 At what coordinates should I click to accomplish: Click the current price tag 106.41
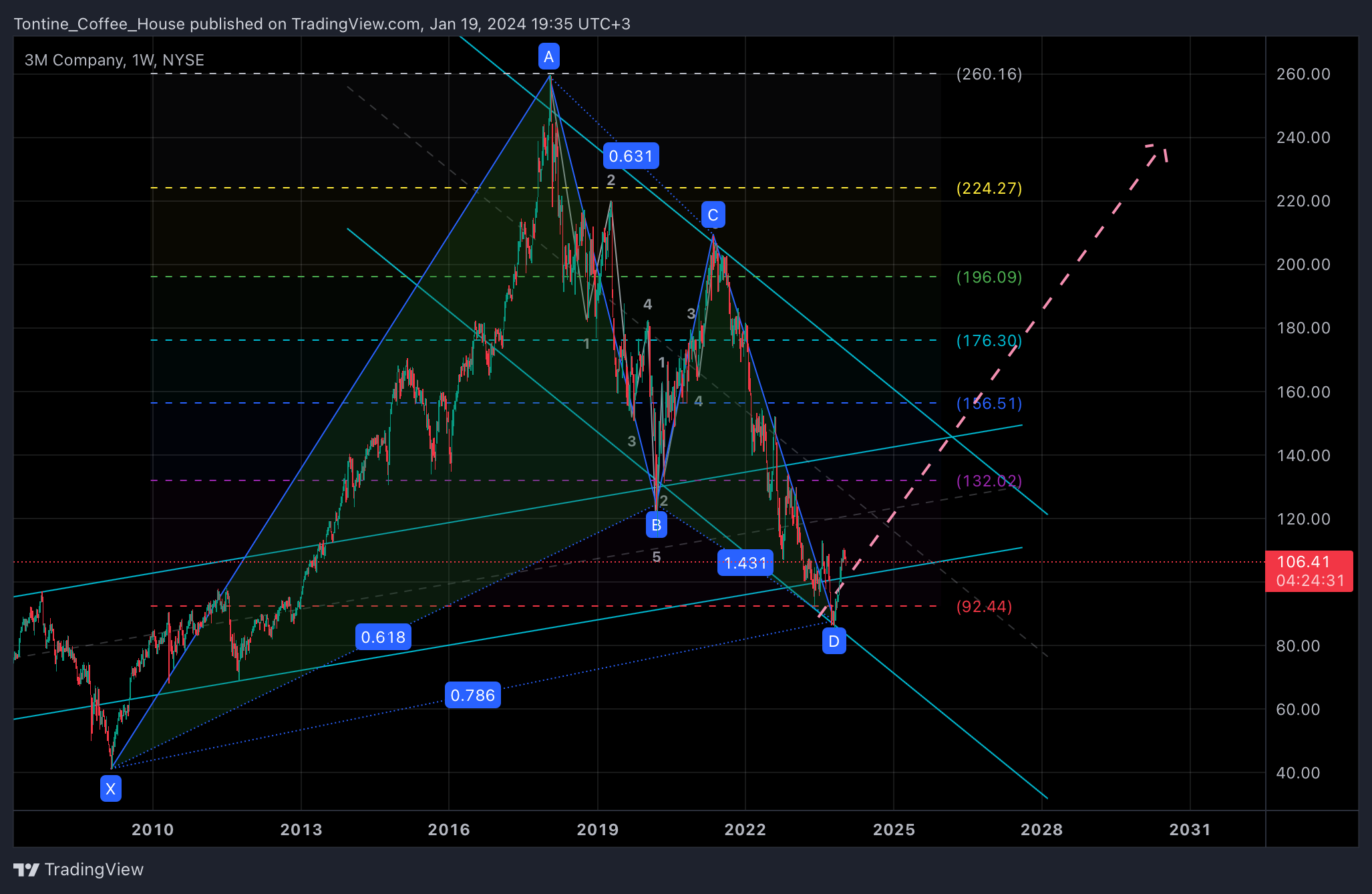point(1303,562)
